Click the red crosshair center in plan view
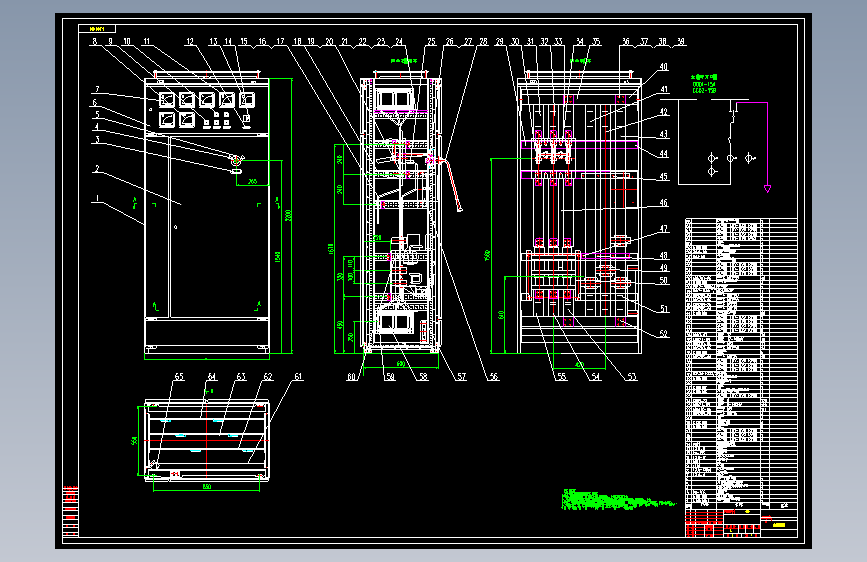 tap(206, 440)
